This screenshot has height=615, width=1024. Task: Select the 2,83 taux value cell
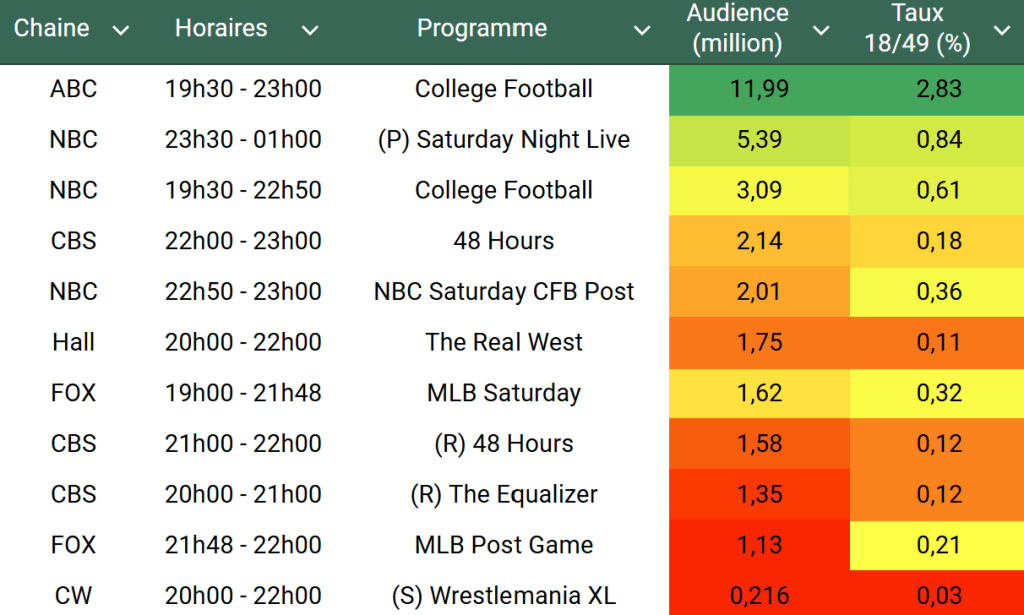click(x=938, y=89)
